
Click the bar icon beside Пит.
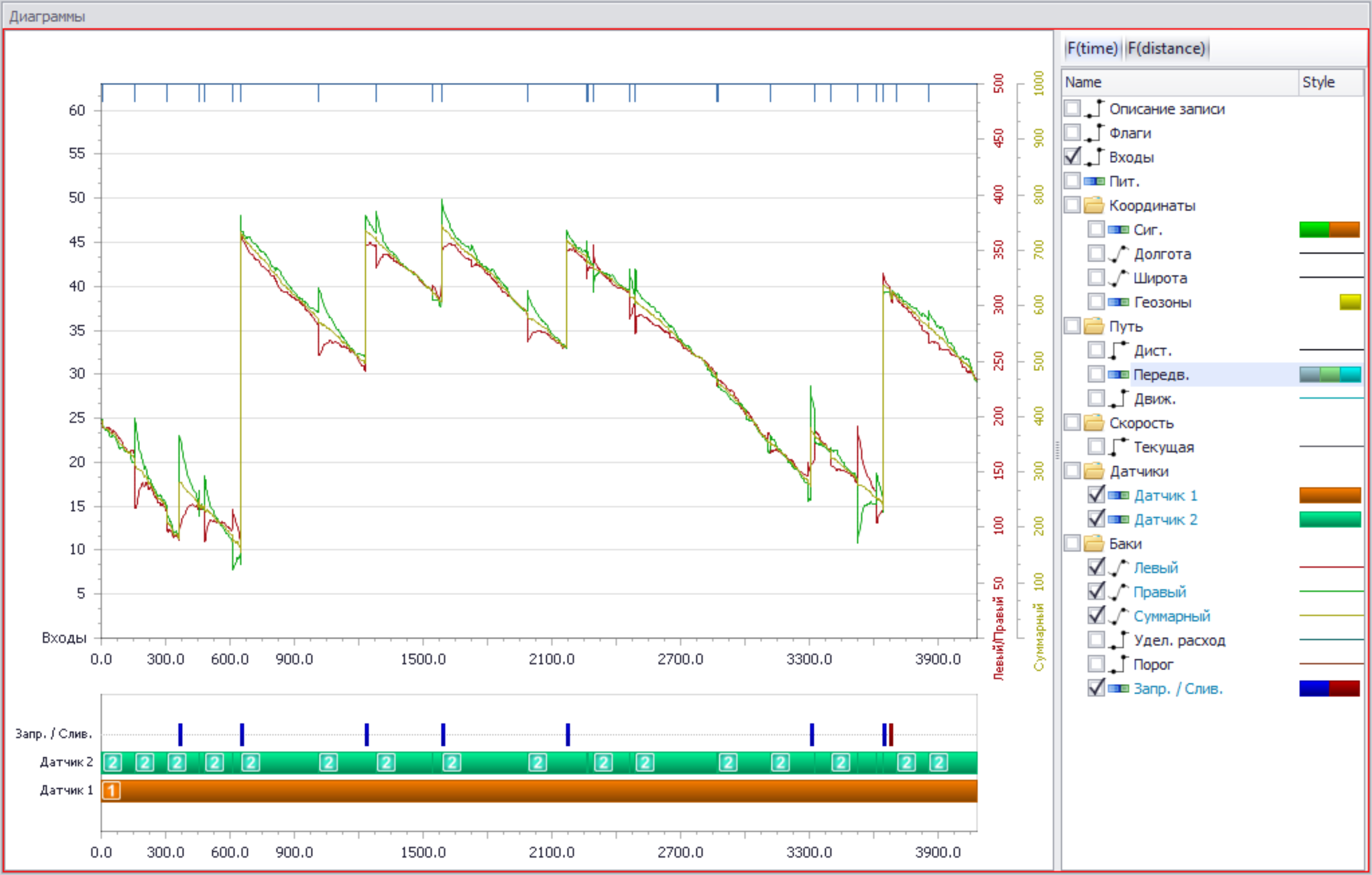(x=1094, y=181)
